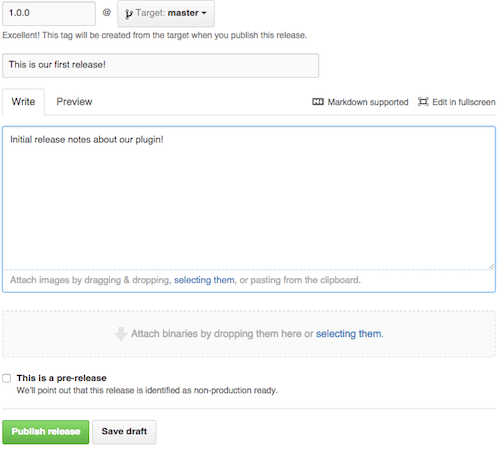Click the fullscreen icon next to Edit in fullscreen
This screenshot has width=500, height=451.
coord(423,102)
